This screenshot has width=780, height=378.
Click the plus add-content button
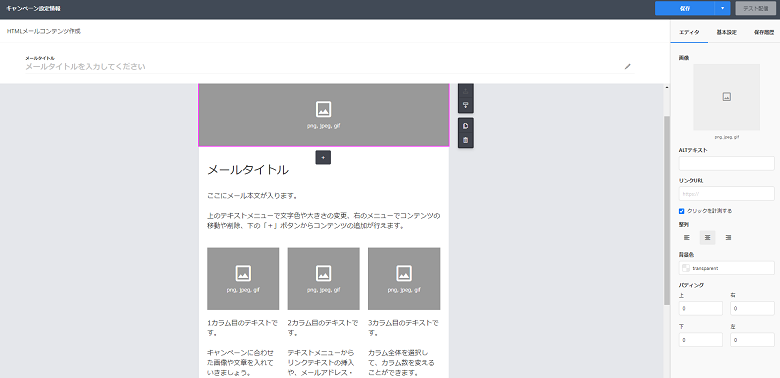pos(323,157)
